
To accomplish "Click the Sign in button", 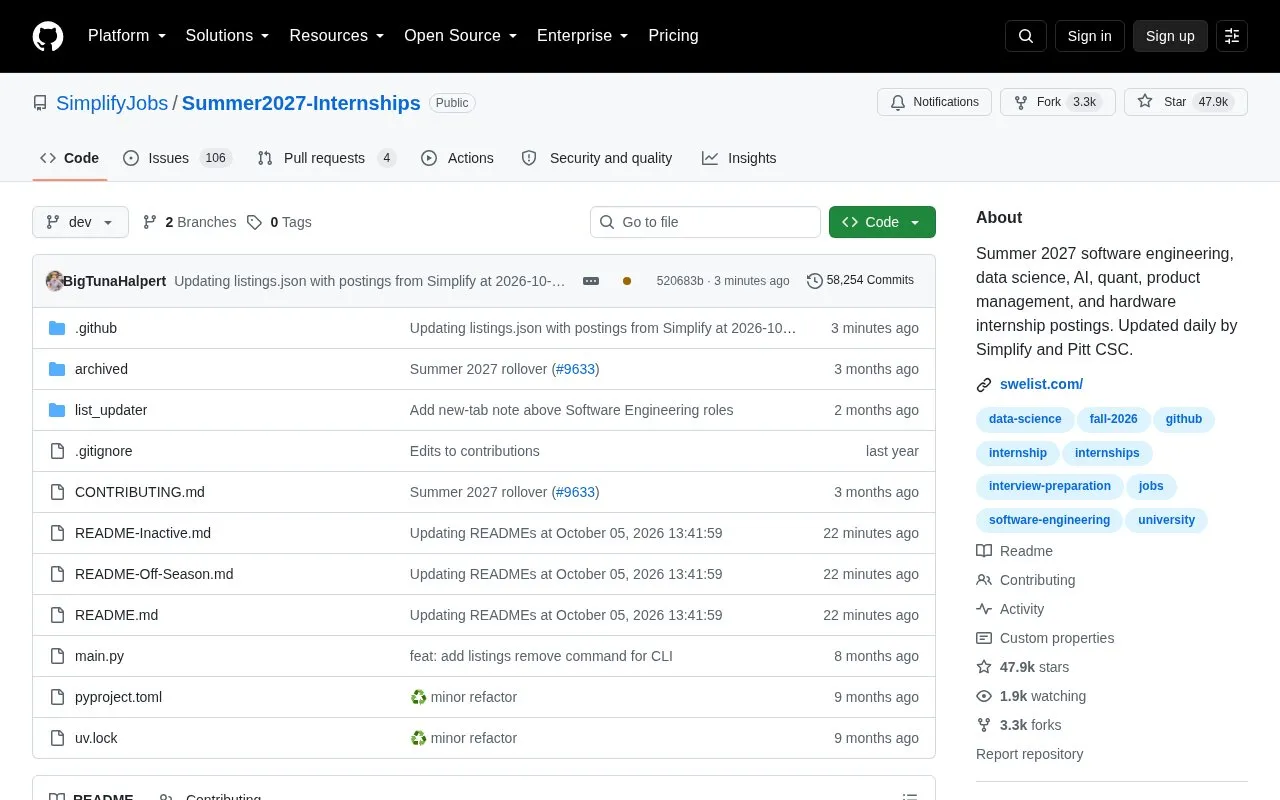I will point(1089,36).
